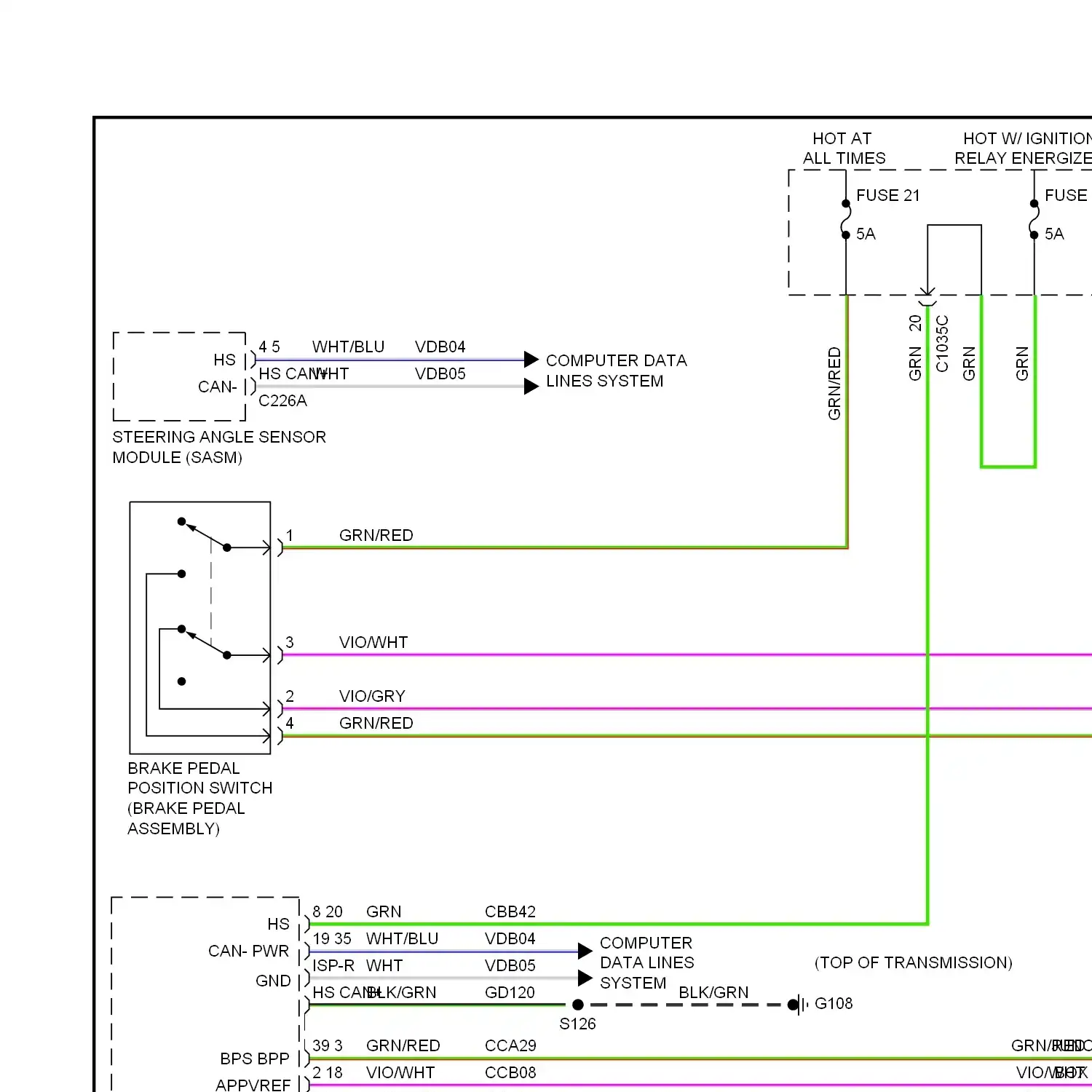Click the APPVREF module pin label
1092x1092 pixels.
click(253, 1085)
